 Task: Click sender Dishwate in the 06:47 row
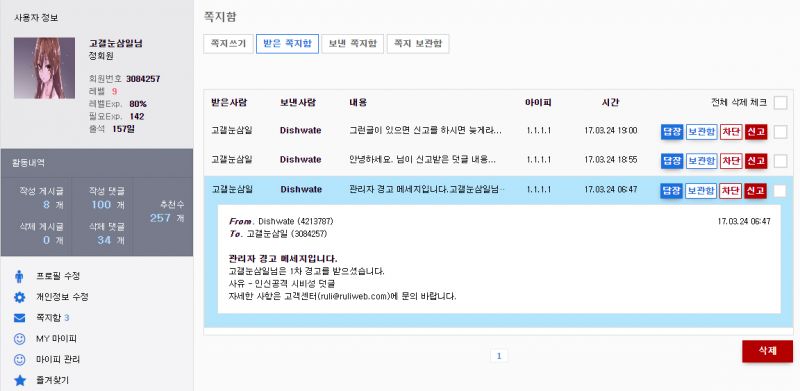coord(301,189)
